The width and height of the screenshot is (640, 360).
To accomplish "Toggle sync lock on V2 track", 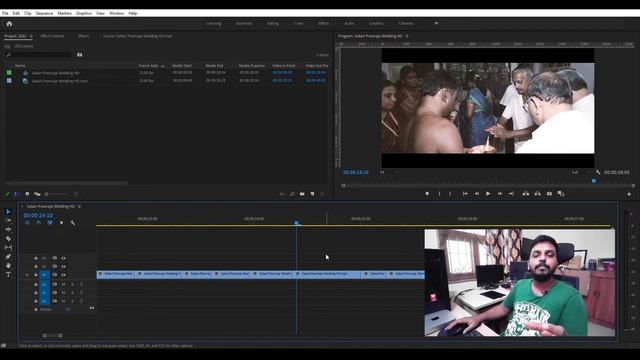I will 54,267.
